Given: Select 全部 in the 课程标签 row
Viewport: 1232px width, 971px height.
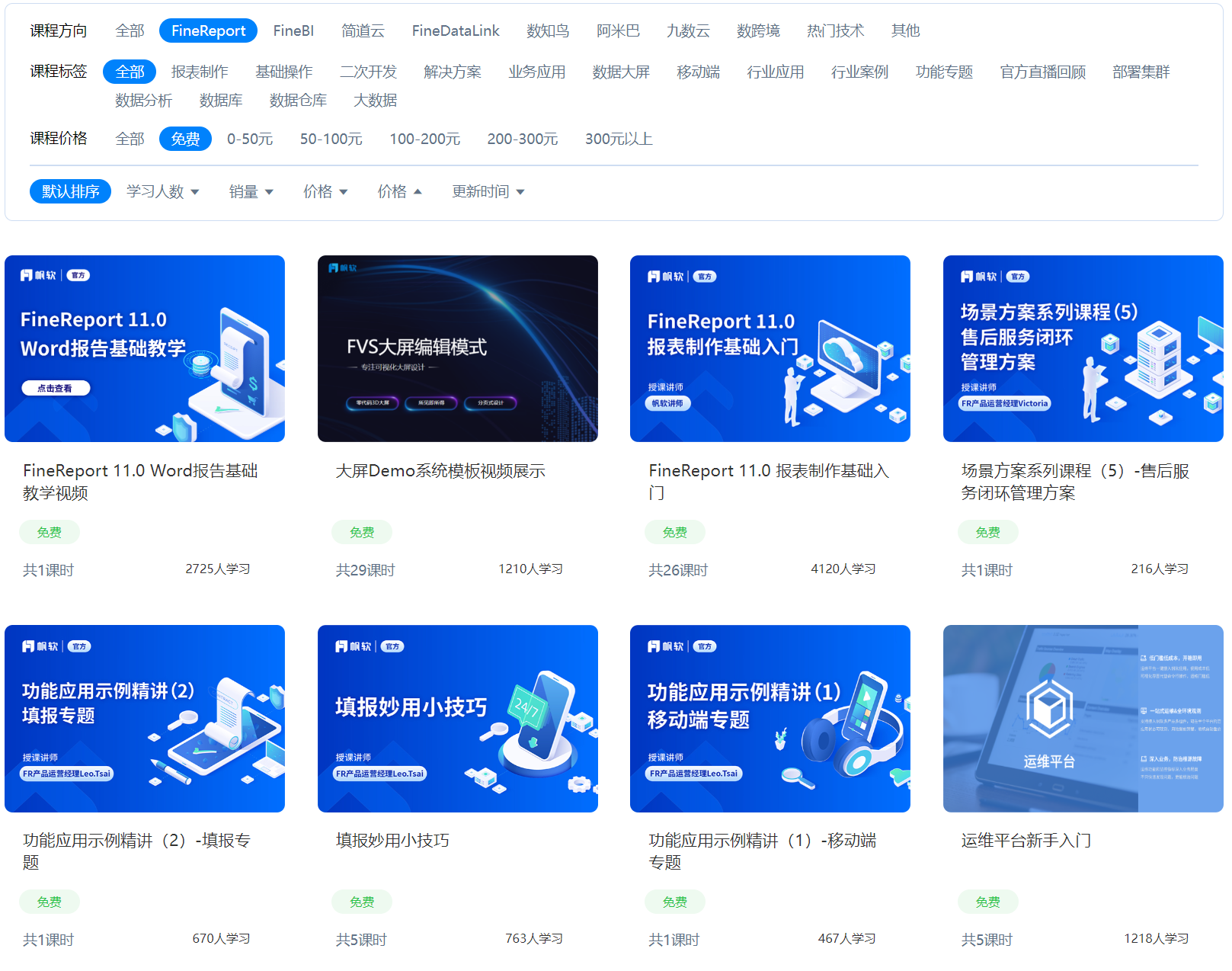Looking at the screenshot, I should point(130,72).
